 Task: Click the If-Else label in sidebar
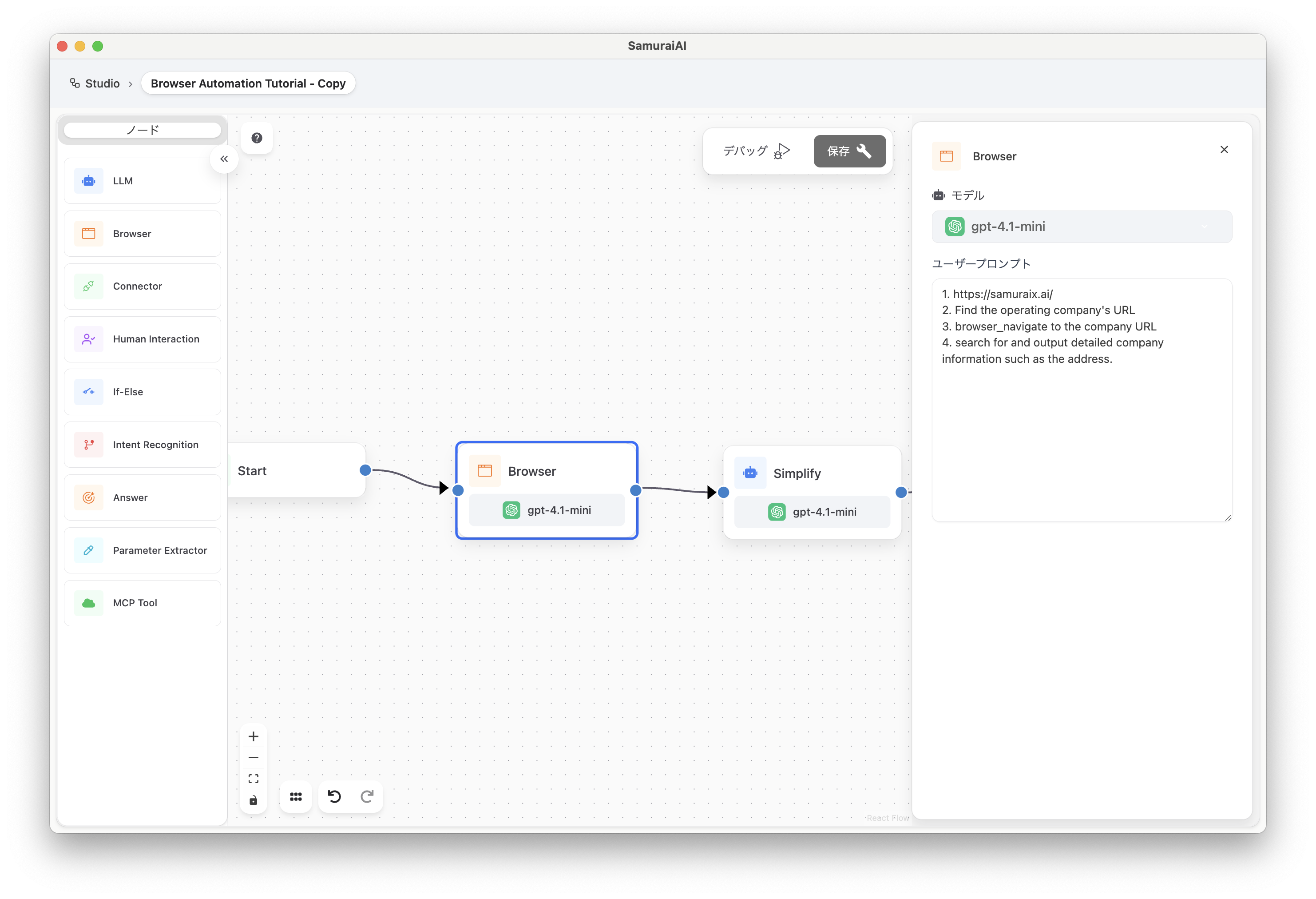128,391
